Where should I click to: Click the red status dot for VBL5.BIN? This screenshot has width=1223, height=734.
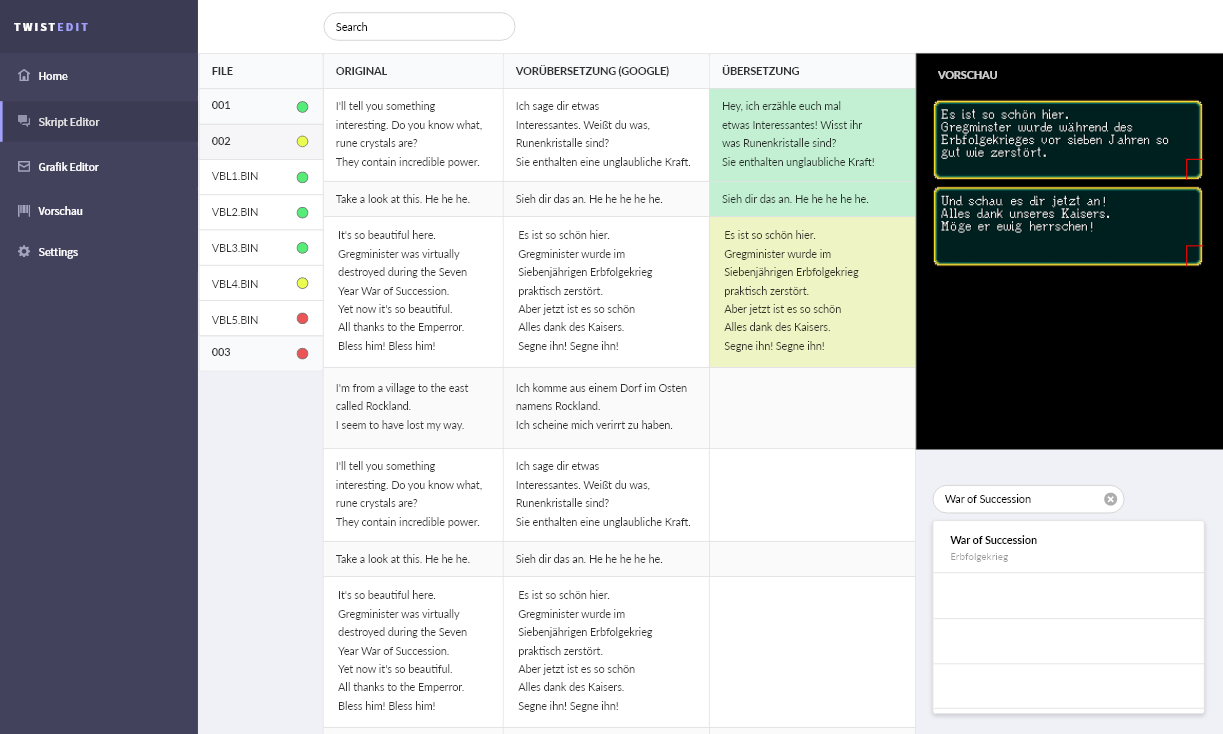302,319
